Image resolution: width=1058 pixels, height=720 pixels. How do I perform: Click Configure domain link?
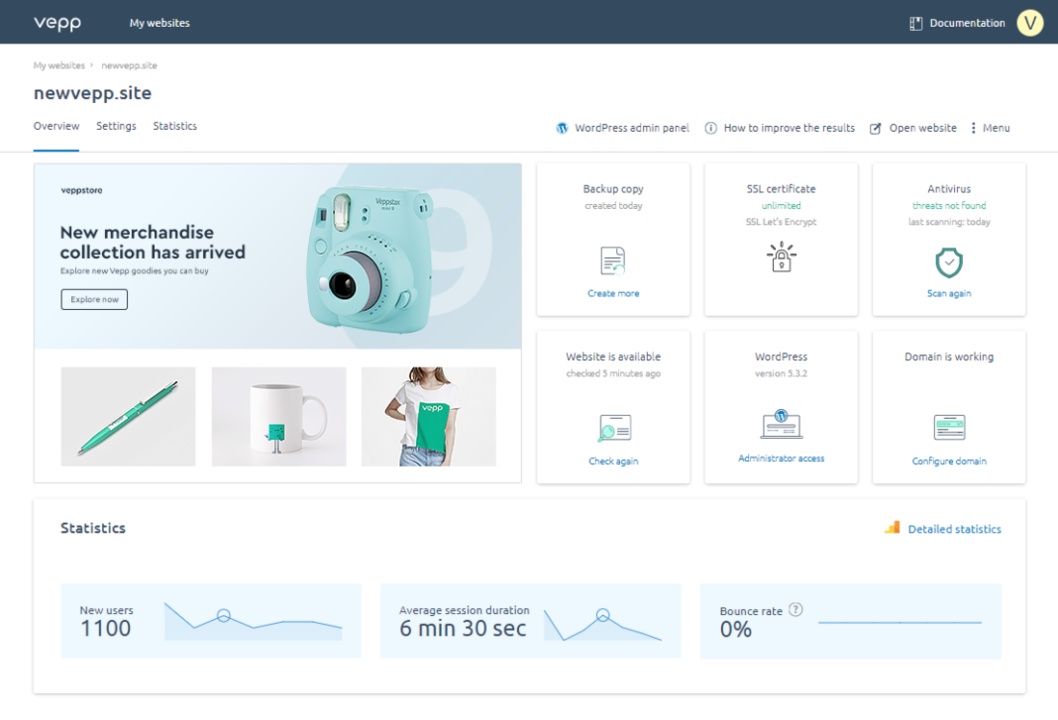point(948,461)
